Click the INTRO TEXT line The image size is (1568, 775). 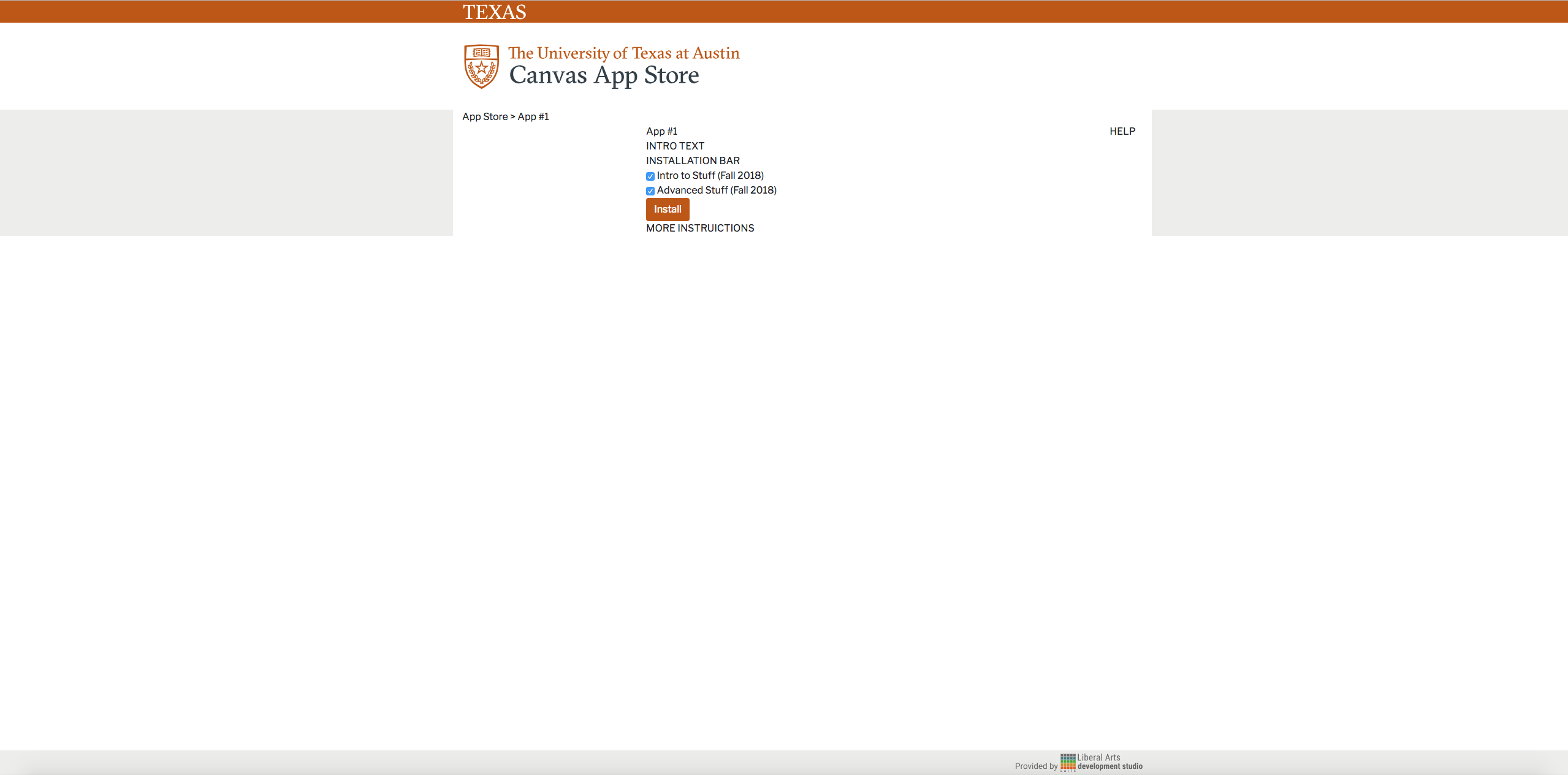pyautogui.click(x=675, y=146)
